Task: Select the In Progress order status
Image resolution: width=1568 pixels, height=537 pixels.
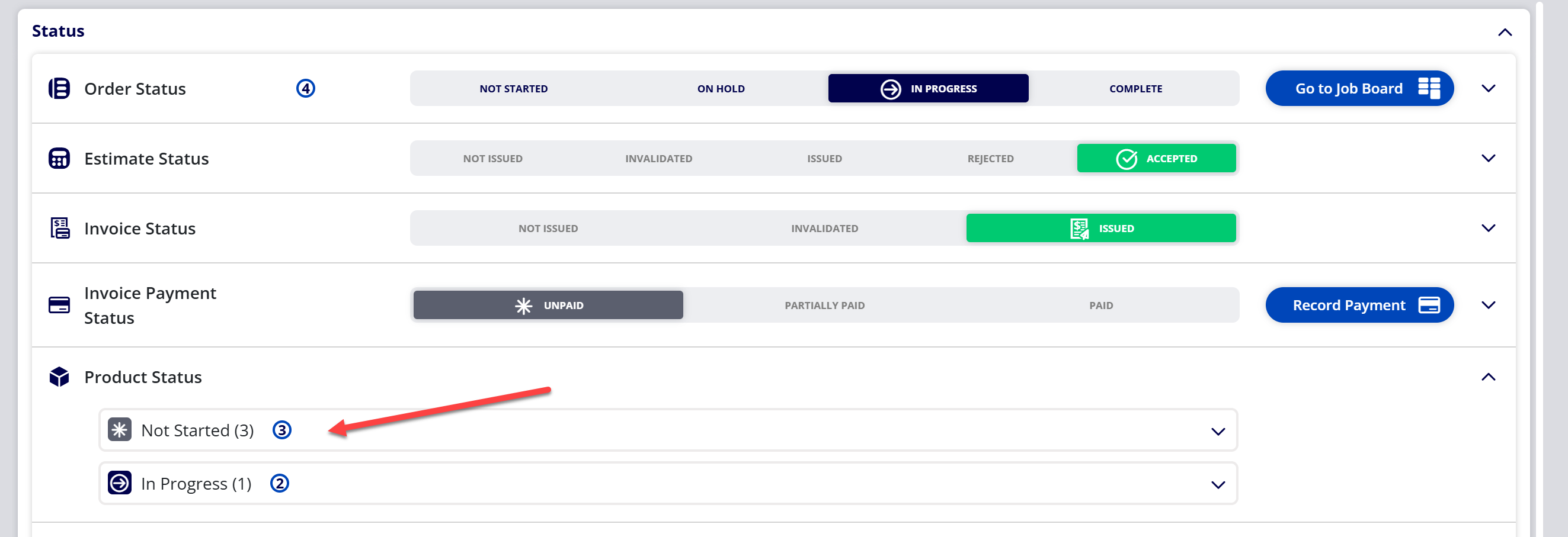Action: [927, 89]
